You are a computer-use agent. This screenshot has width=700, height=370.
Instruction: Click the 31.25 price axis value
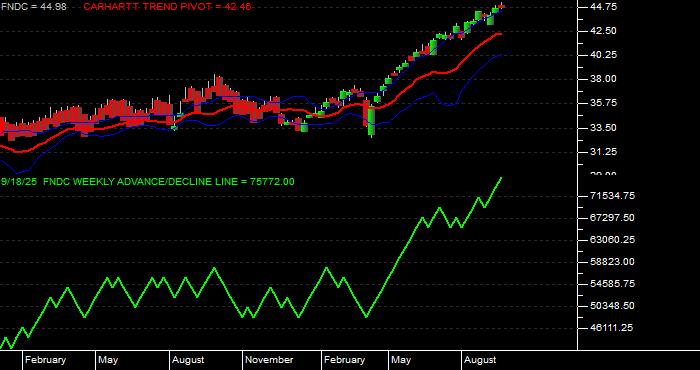(x=603, y=152)
